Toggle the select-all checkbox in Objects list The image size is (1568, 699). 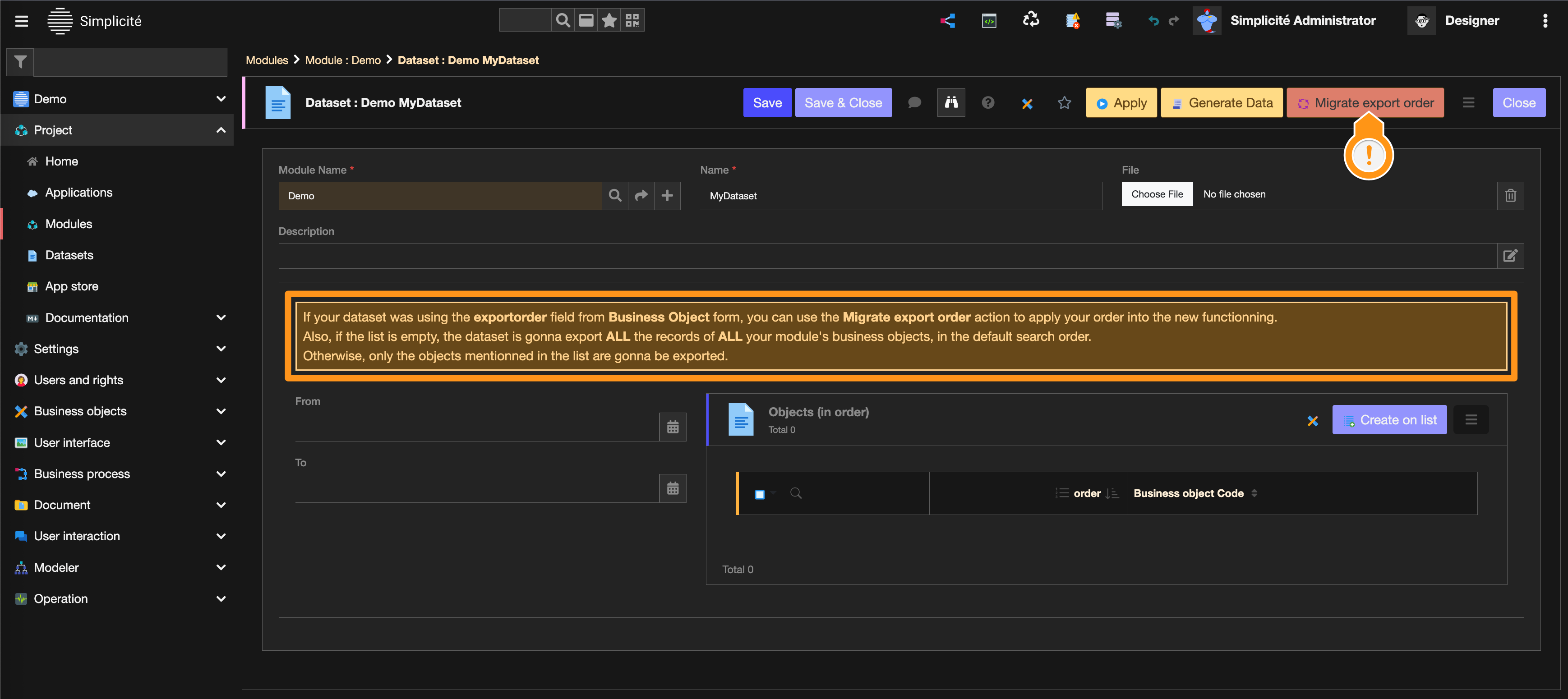point(759,494)
